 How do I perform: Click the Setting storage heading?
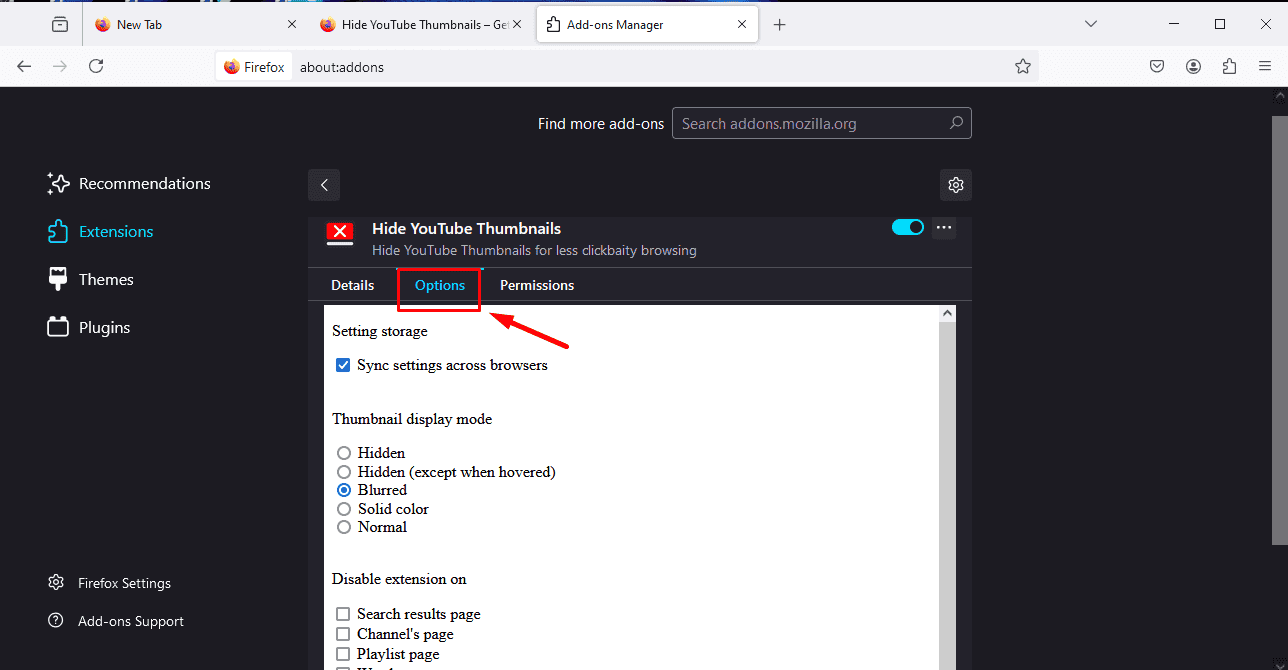click(380, 331)
